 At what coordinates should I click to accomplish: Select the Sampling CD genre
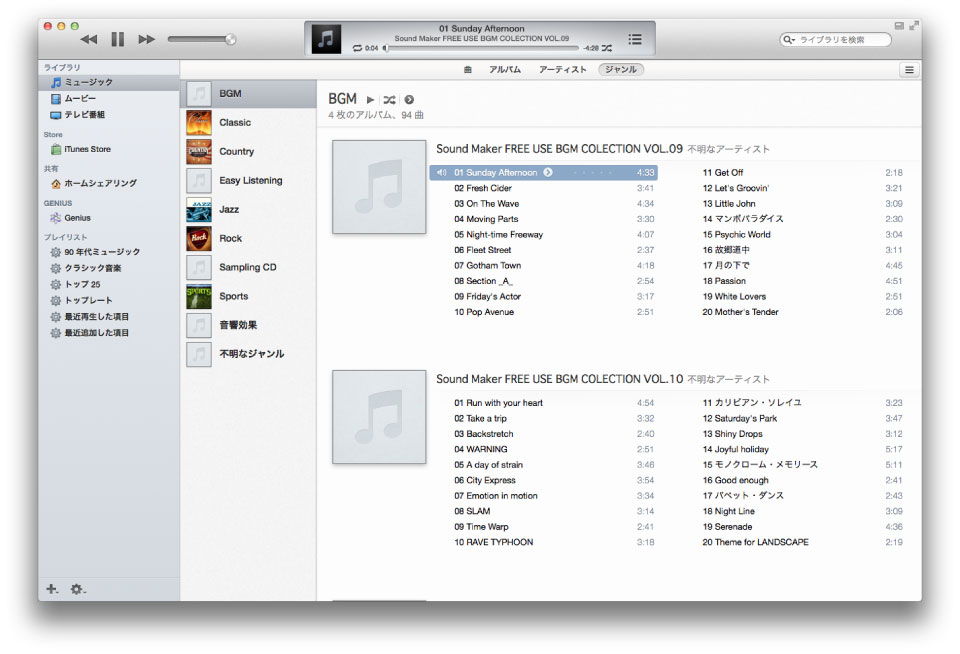(x=249, y=267)
